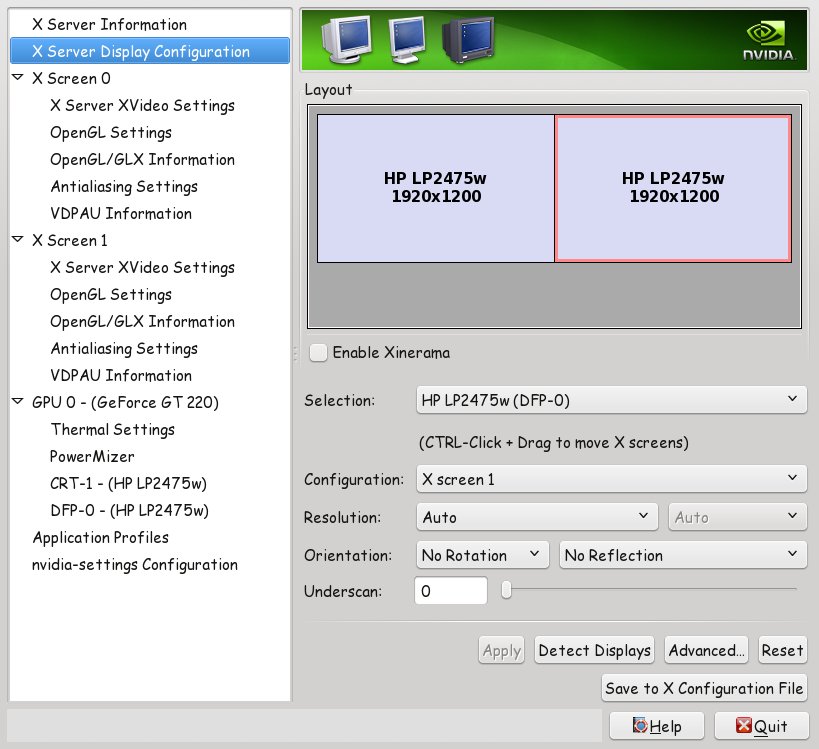Screen dimensions: 819x749
Task: Open the No Rotation dropdown
Action: point(482,555)
